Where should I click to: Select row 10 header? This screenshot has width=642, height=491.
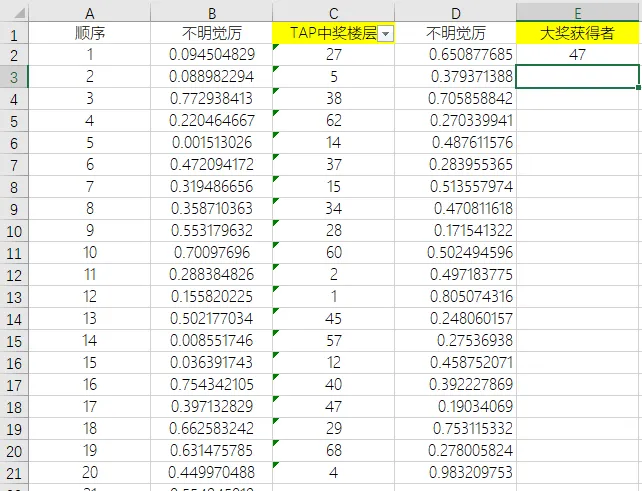point(14,231)
